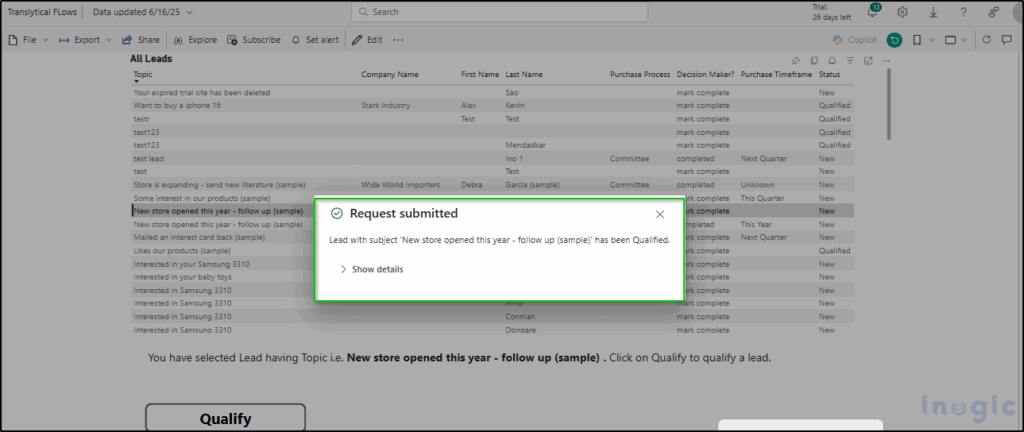
Task: Click the download arrow icon in header
Action: (x=933, y=12)
